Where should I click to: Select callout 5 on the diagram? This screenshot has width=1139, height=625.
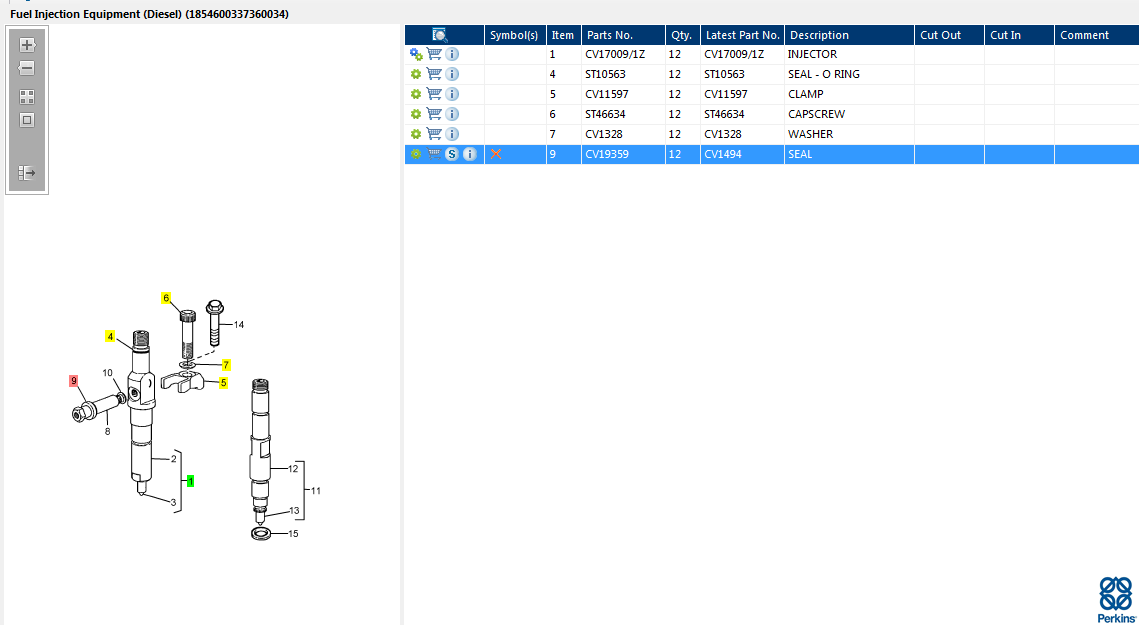[x=224, y=383]
